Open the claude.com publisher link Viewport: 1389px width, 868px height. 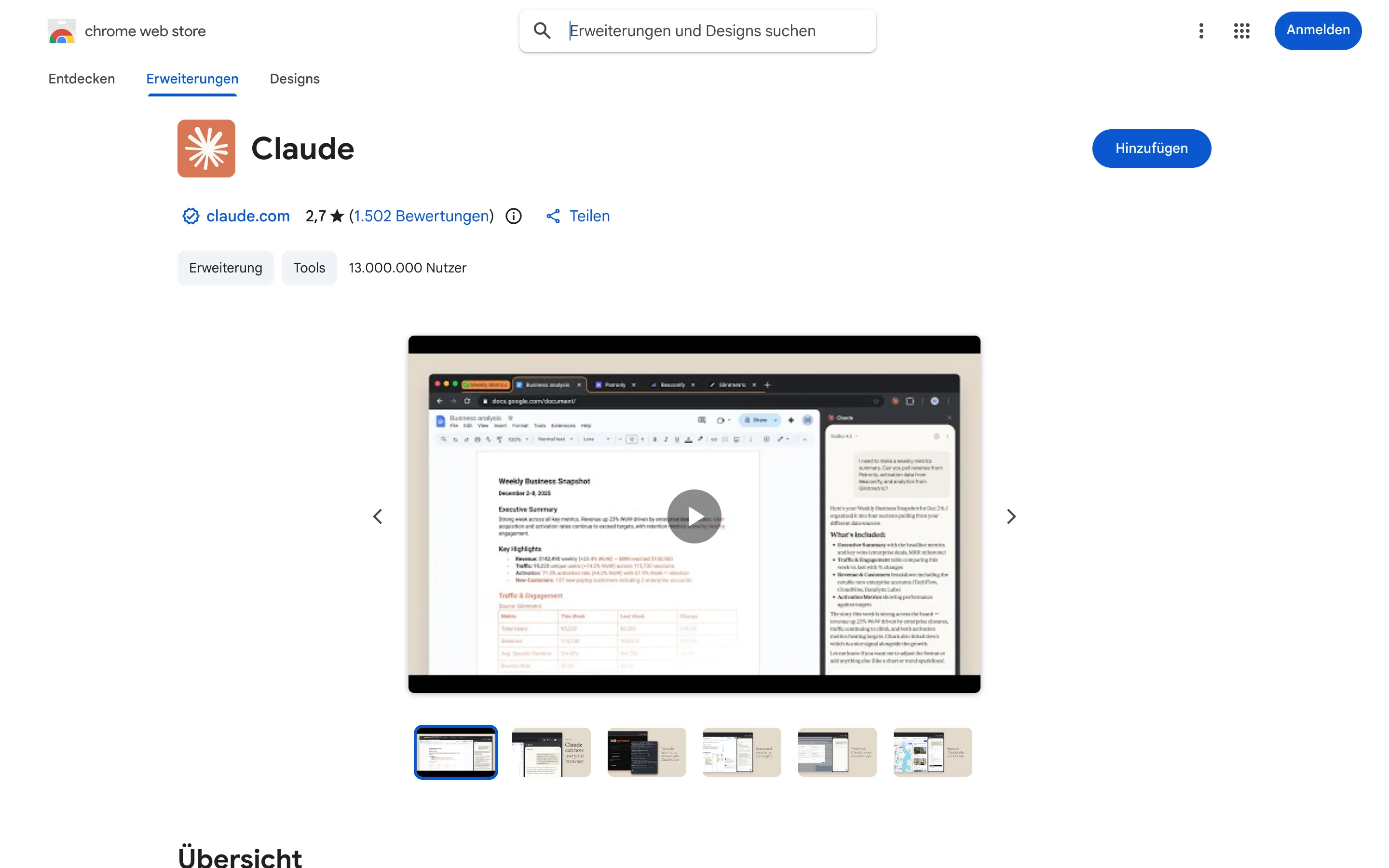[x=248, y=216]
